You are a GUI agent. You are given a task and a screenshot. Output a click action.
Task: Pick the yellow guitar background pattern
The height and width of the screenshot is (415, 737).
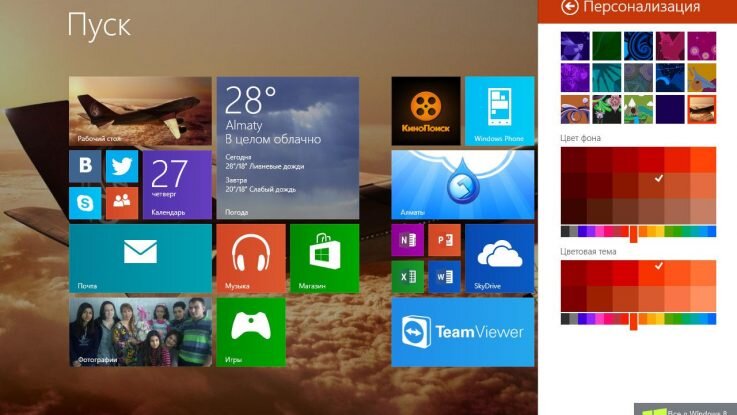(702, 78)
